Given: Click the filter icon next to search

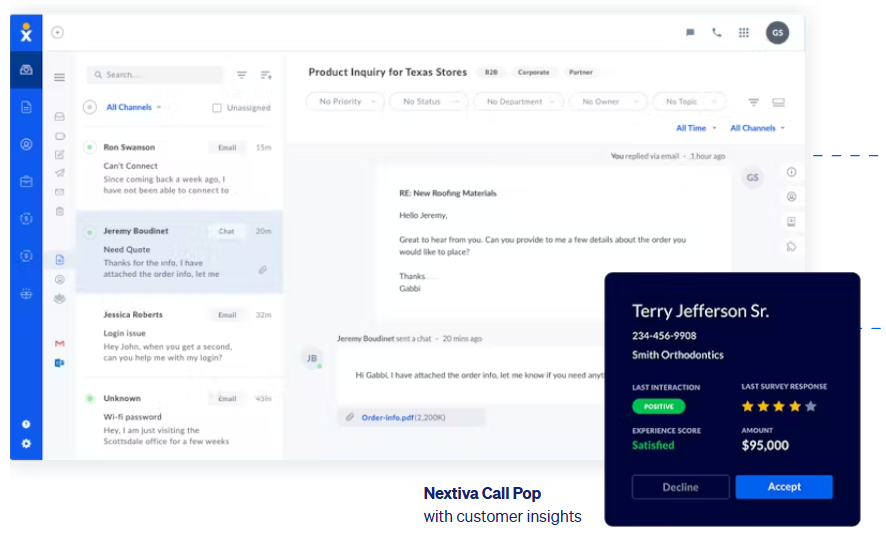Looking at the screenshot, I should tap(242, 75).
